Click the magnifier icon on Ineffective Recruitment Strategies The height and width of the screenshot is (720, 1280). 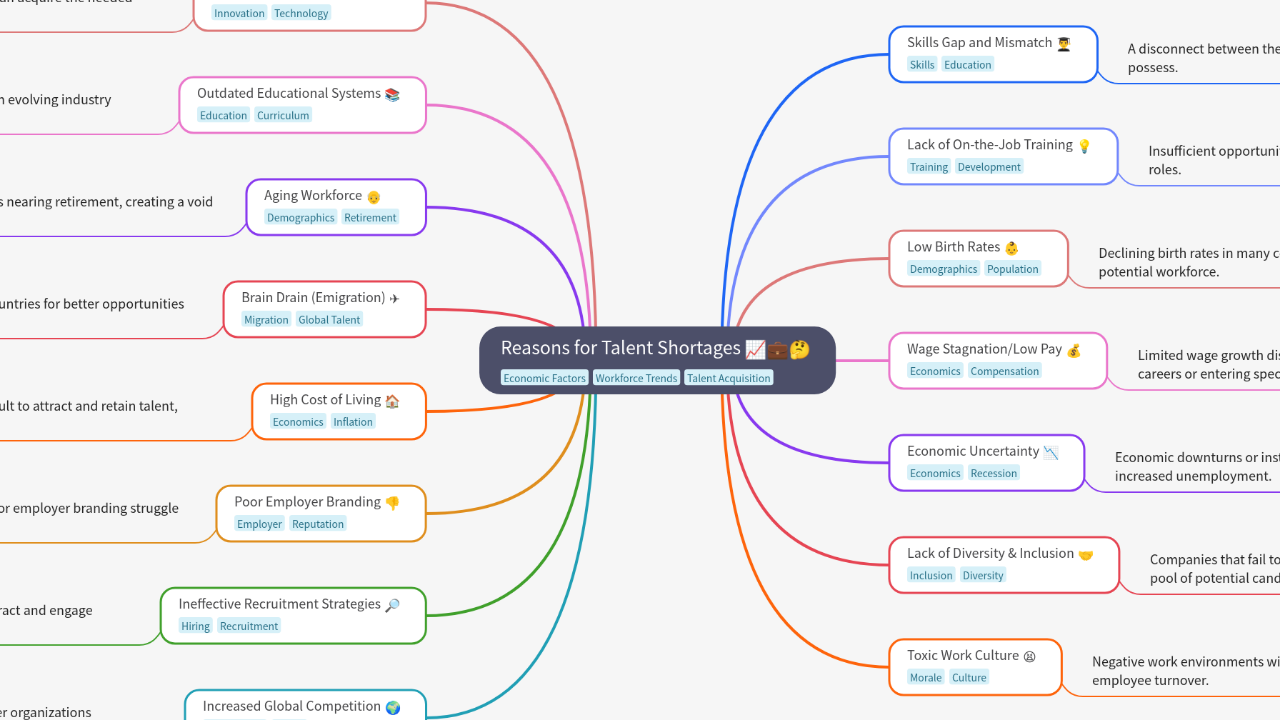tap(392, 604)
